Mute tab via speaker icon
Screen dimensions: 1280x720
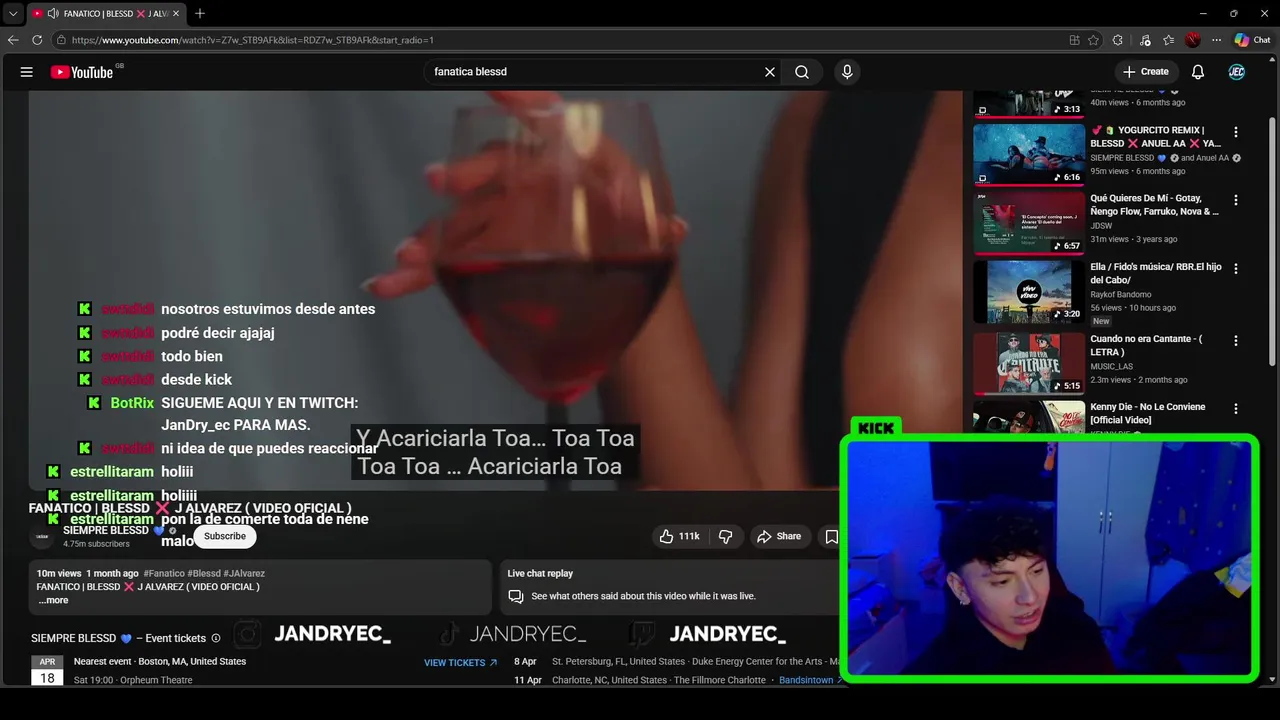[x=52, y=14]
